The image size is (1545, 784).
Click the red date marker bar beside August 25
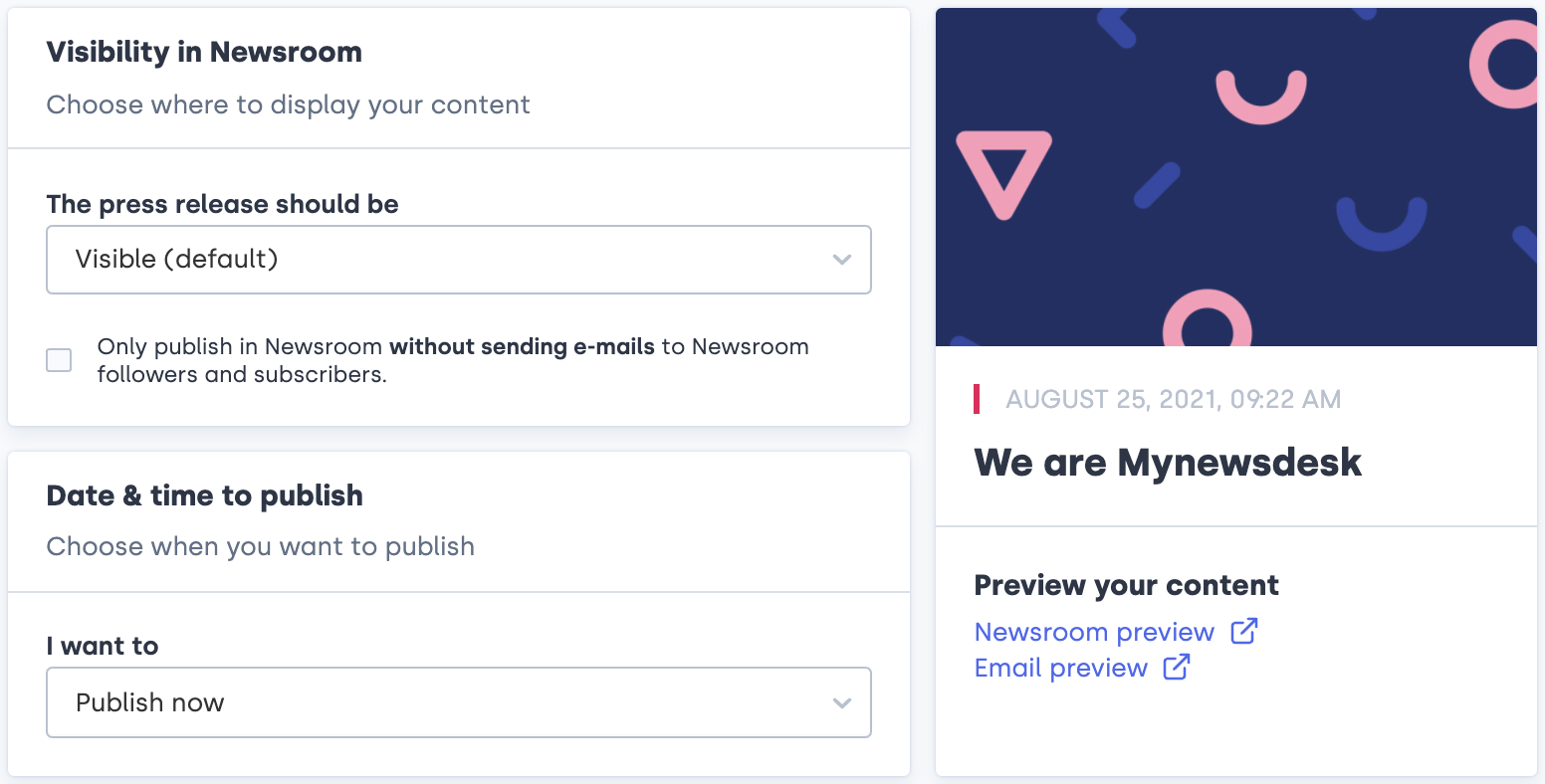click(977, 399)
